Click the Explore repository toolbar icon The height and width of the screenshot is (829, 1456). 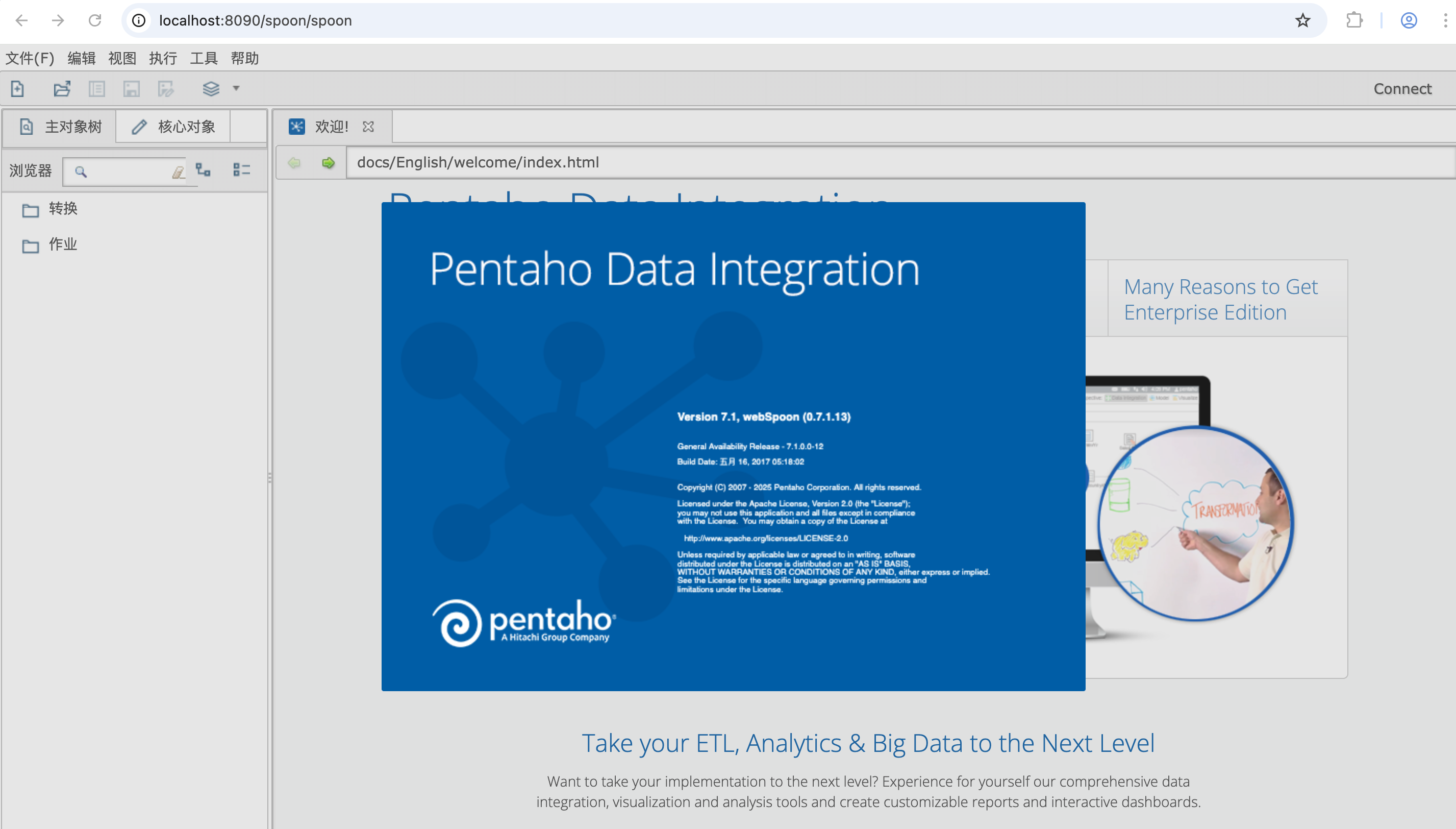(97, 88)
